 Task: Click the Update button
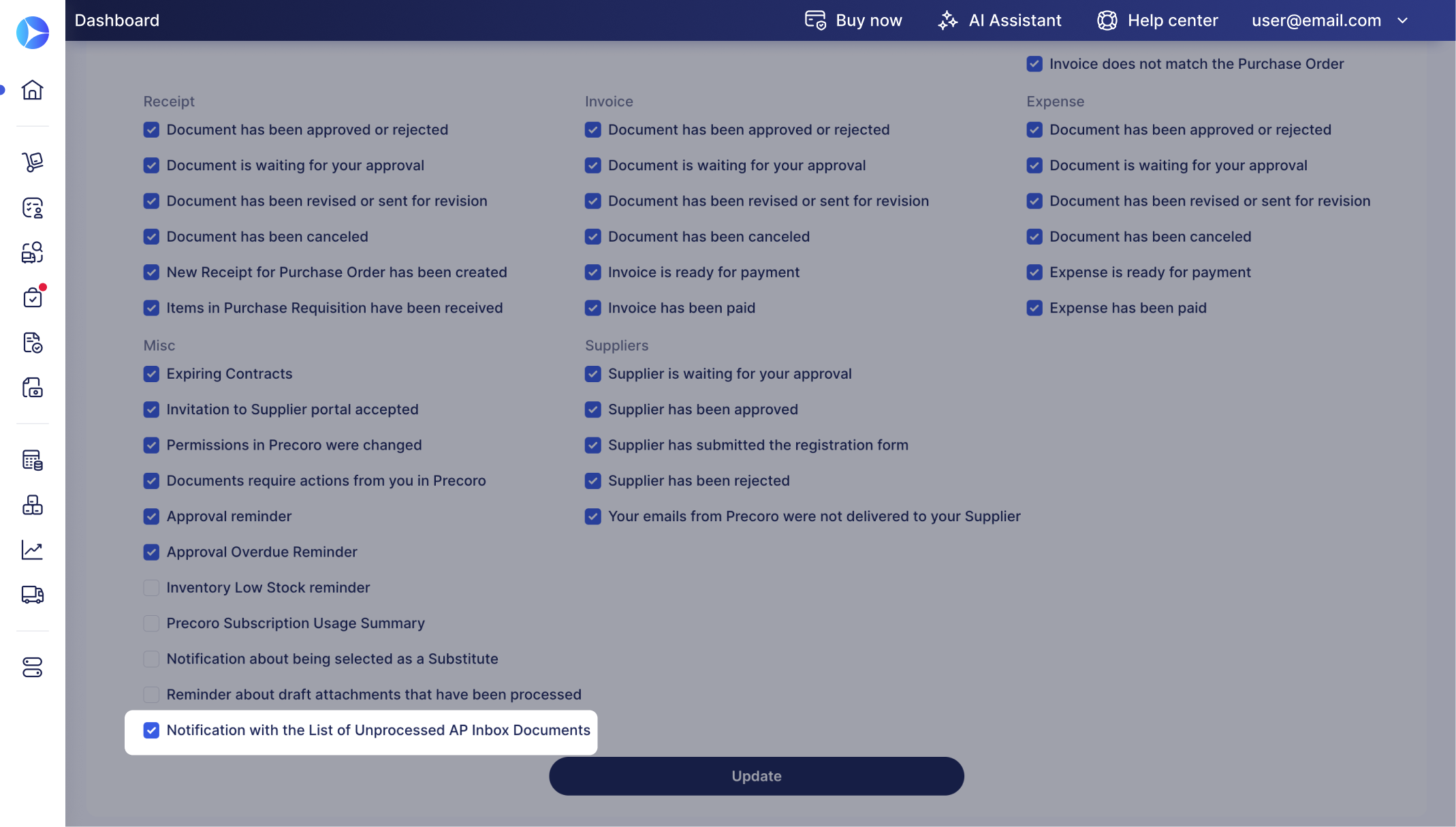pos(756,776)
